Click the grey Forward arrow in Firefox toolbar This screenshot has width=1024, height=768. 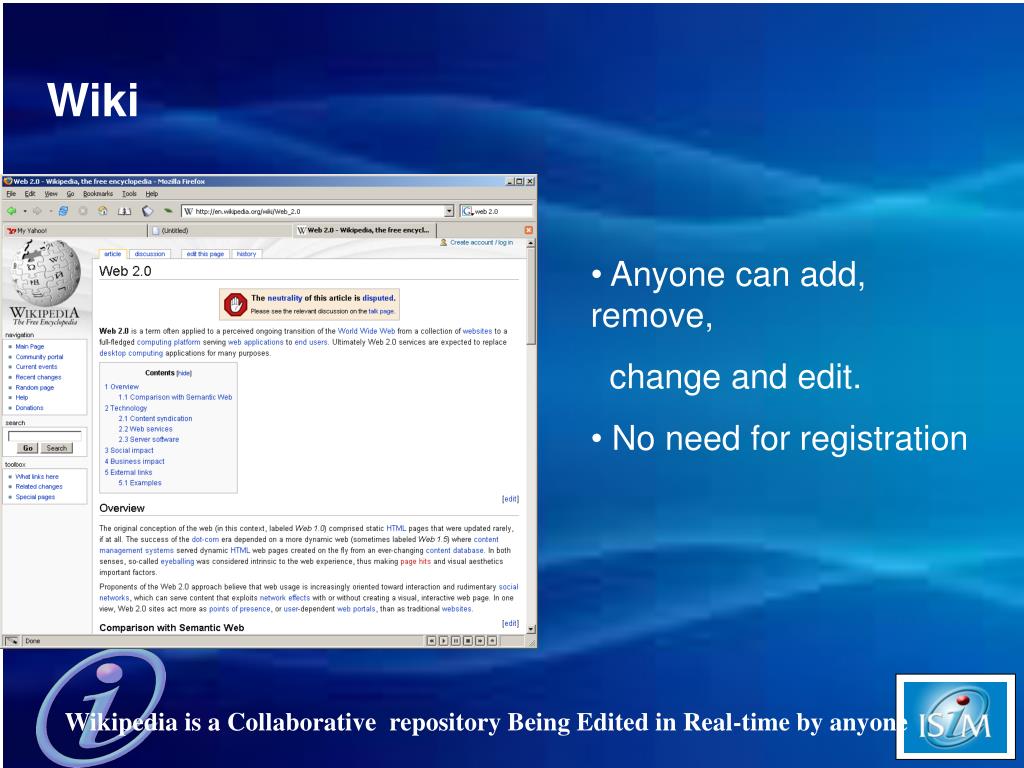(37, 211)
